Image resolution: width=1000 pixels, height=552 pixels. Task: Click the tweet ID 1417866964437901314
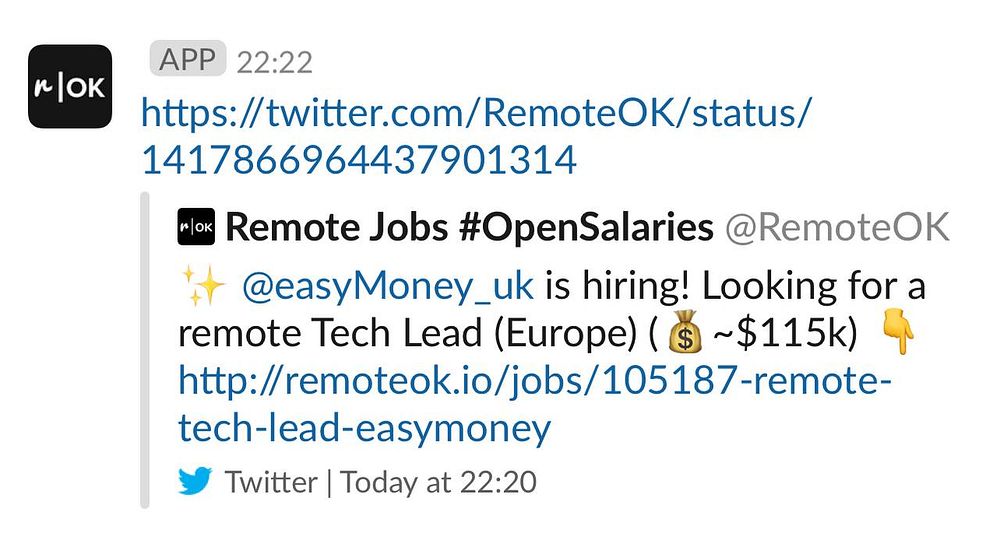click(x=359, y=160)
